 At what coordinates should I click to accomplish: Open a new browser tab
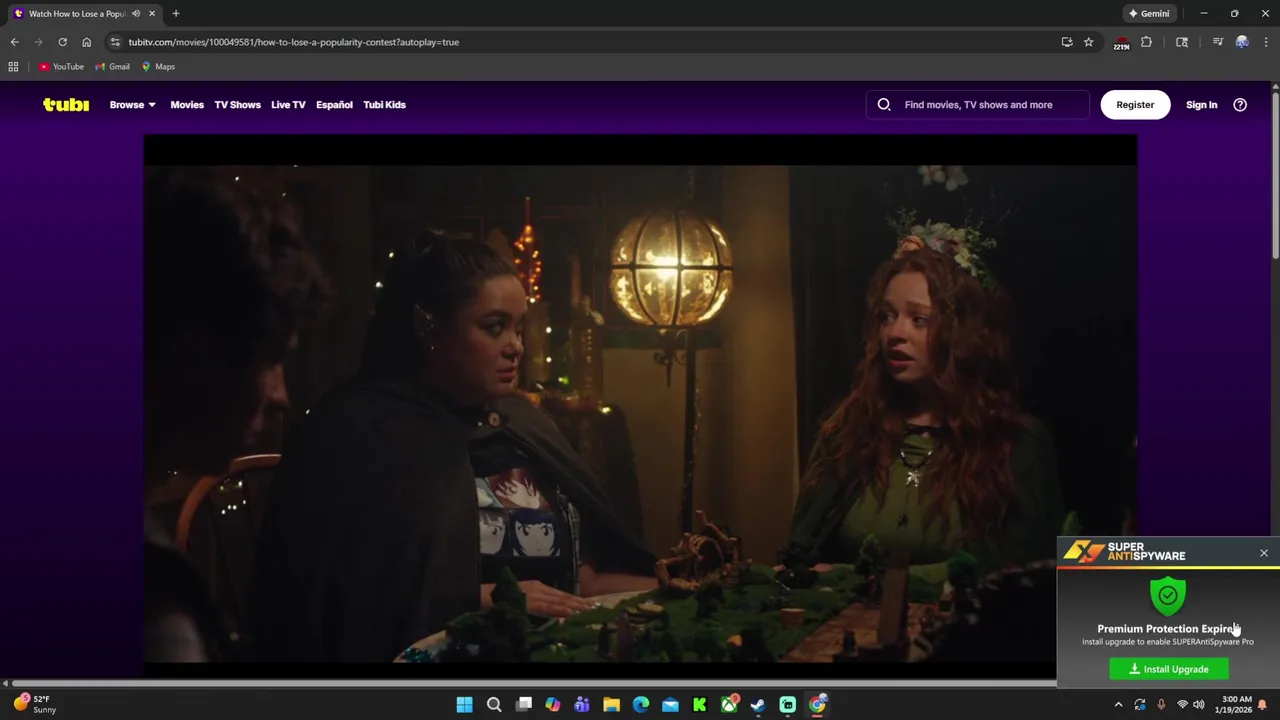point(176,13)
